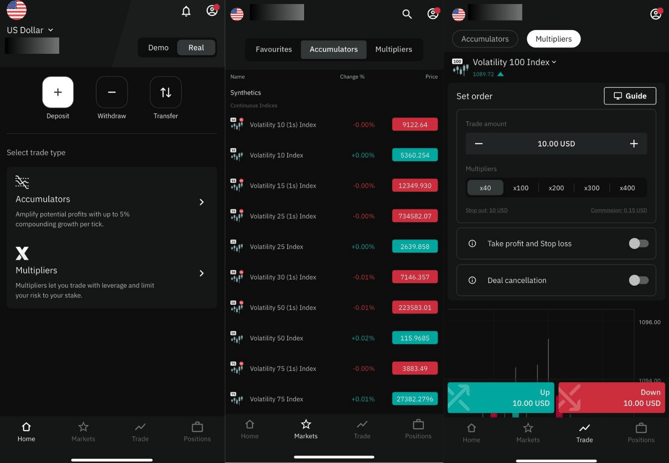Open Volatility 15 (1s) Index row

pyautogui.click(x=334, y=186)
